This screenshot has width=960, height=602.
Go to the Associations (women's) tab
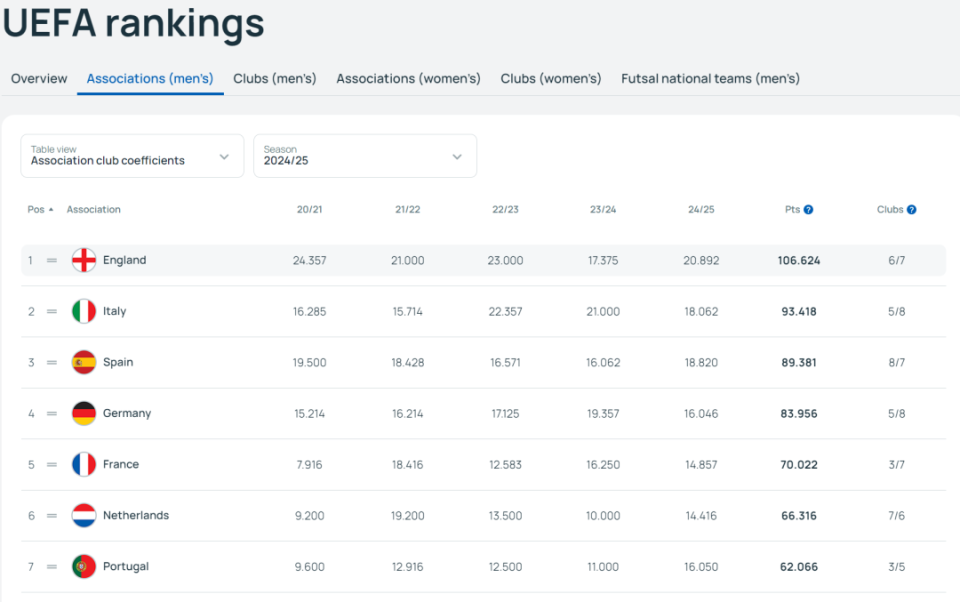408,79
